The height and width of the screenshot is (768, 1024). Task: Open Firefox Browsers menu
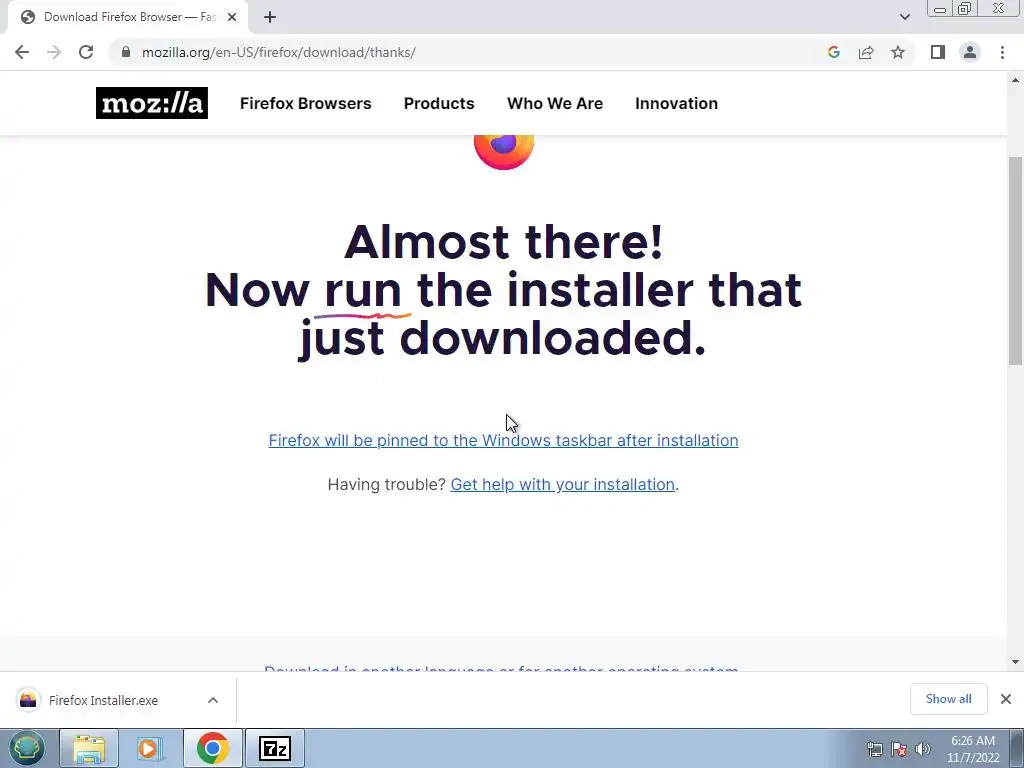(x=306, y=103)
